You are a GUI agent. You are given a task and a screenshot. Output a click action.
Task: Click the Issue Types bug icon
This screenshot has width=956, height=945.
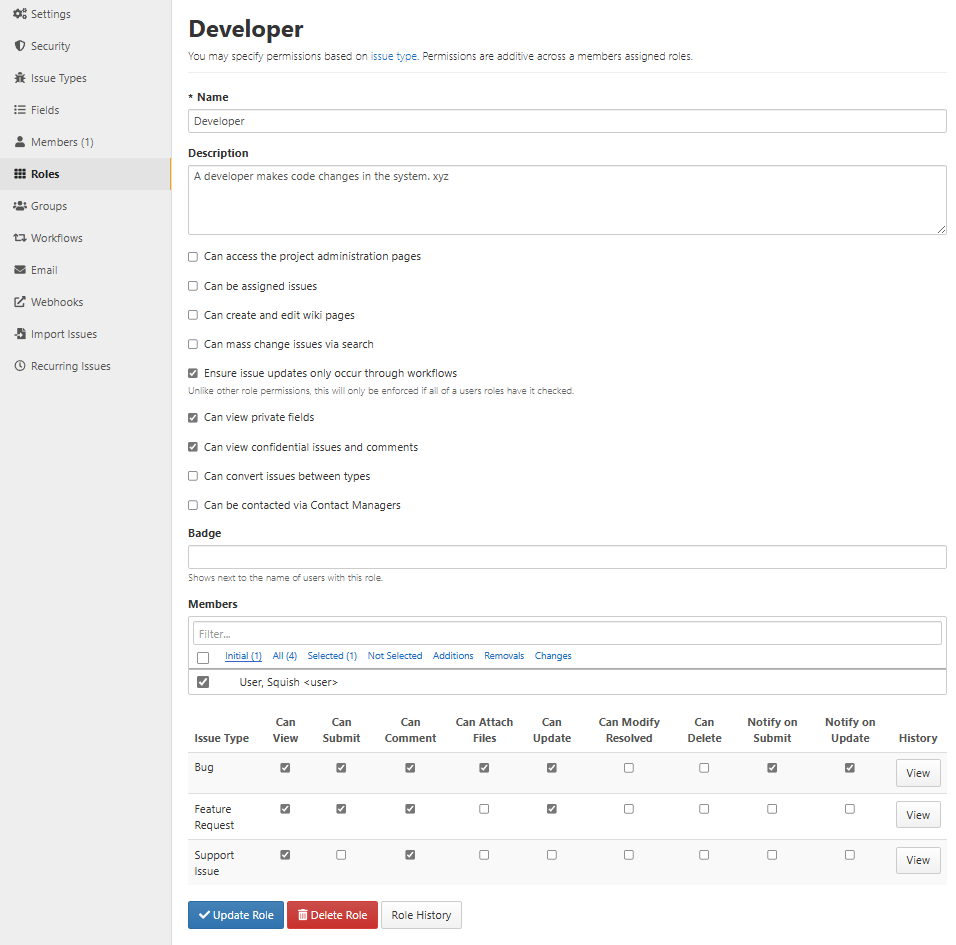click(x=20, y=78)
